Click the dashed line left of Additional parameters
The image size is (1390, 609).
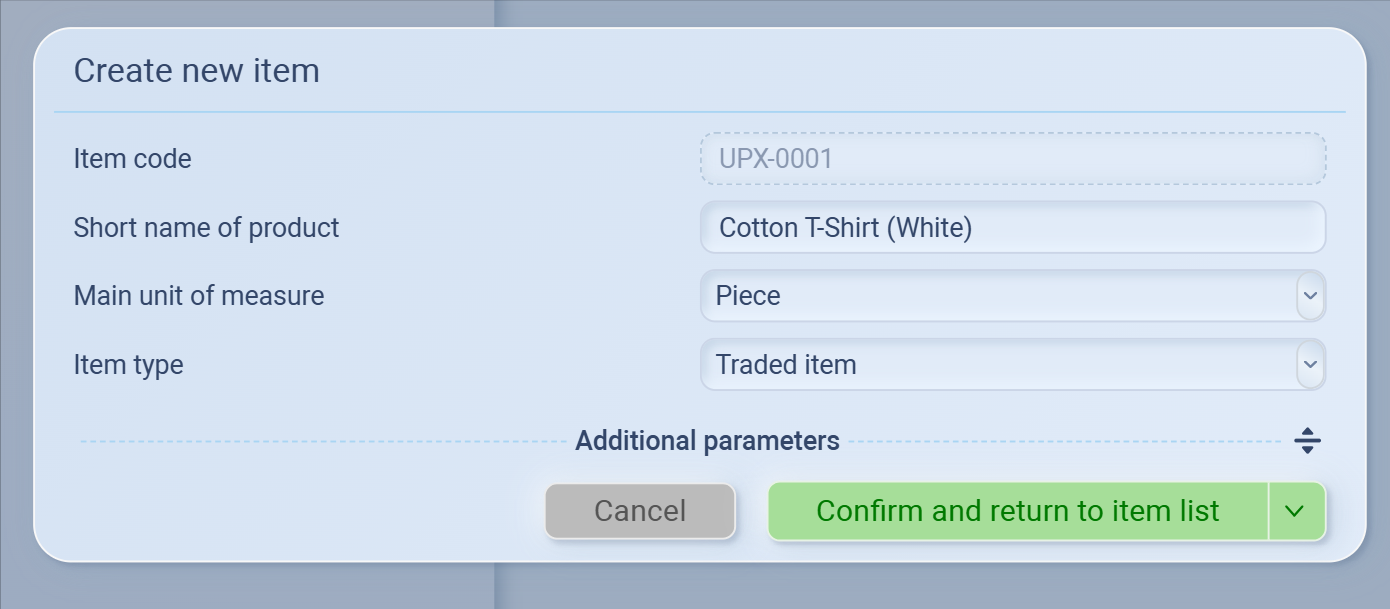click(320, 441)
